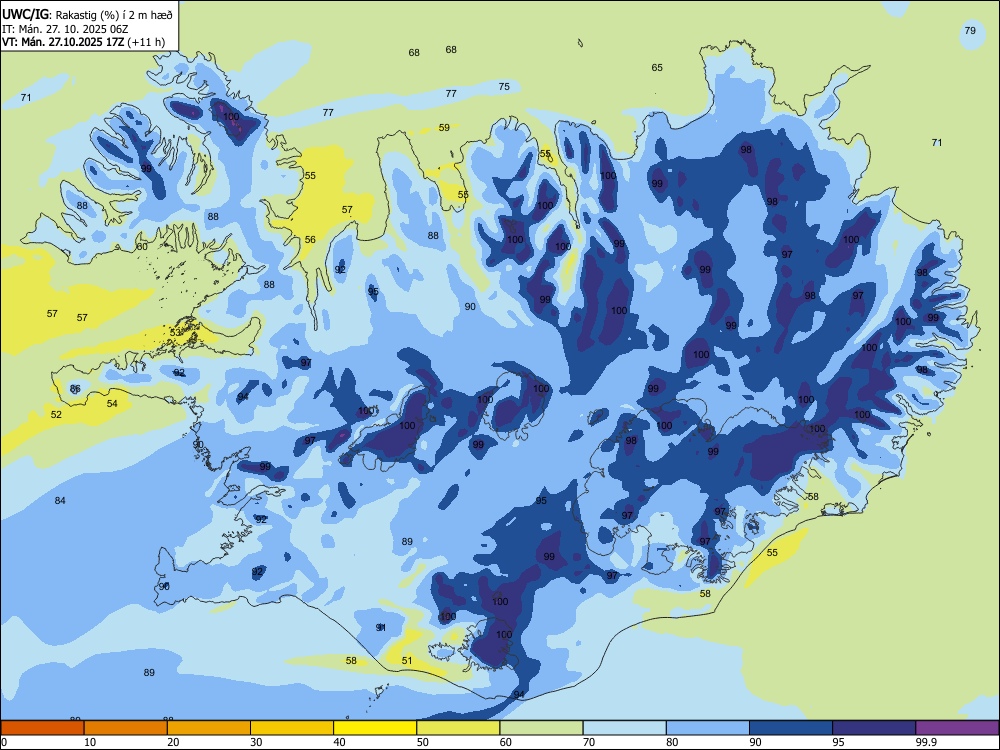1000x750 pixels.
Task: Click the legend tick label 95
Action: (x=839, y=742)
